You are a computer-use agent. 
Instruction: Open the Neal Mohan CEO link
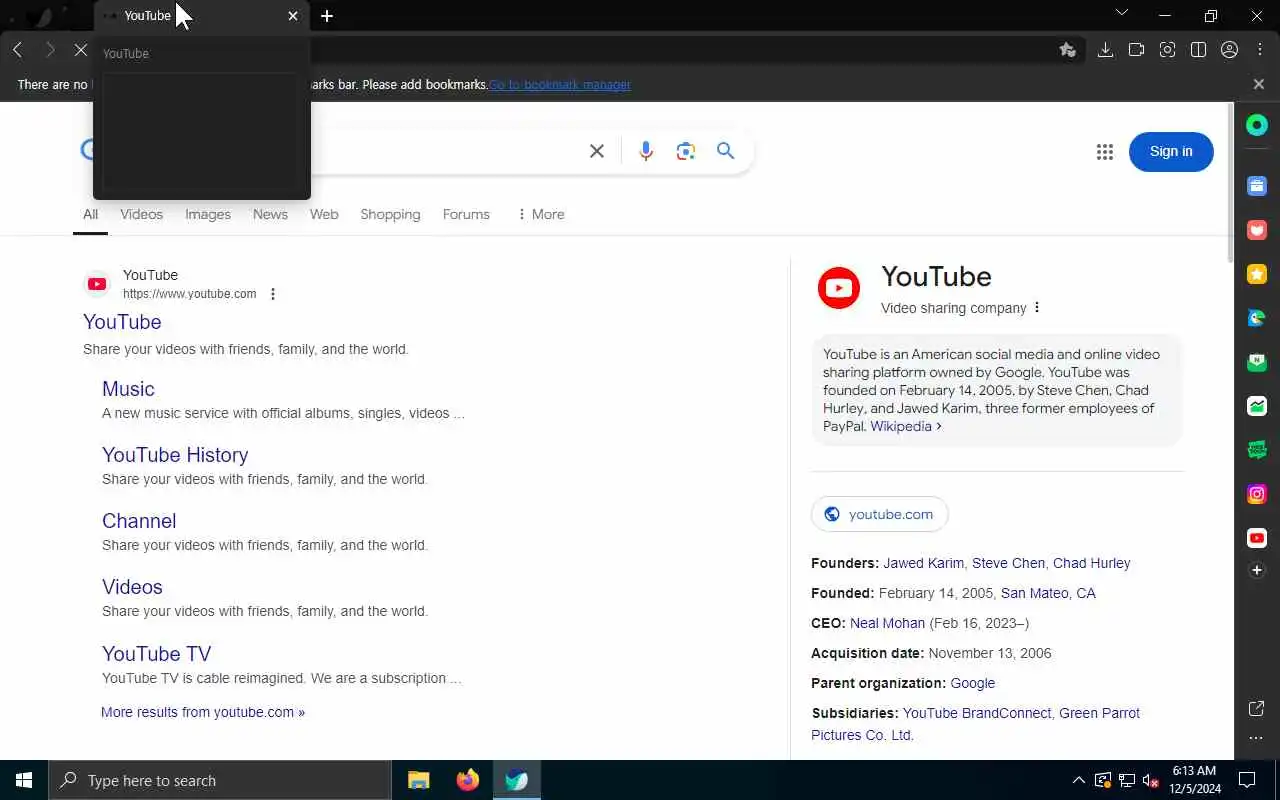(887, 623)
